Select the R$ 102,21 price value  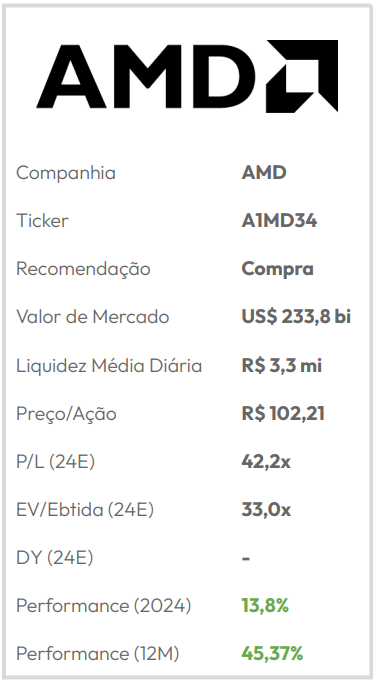(x=283, y=414)
